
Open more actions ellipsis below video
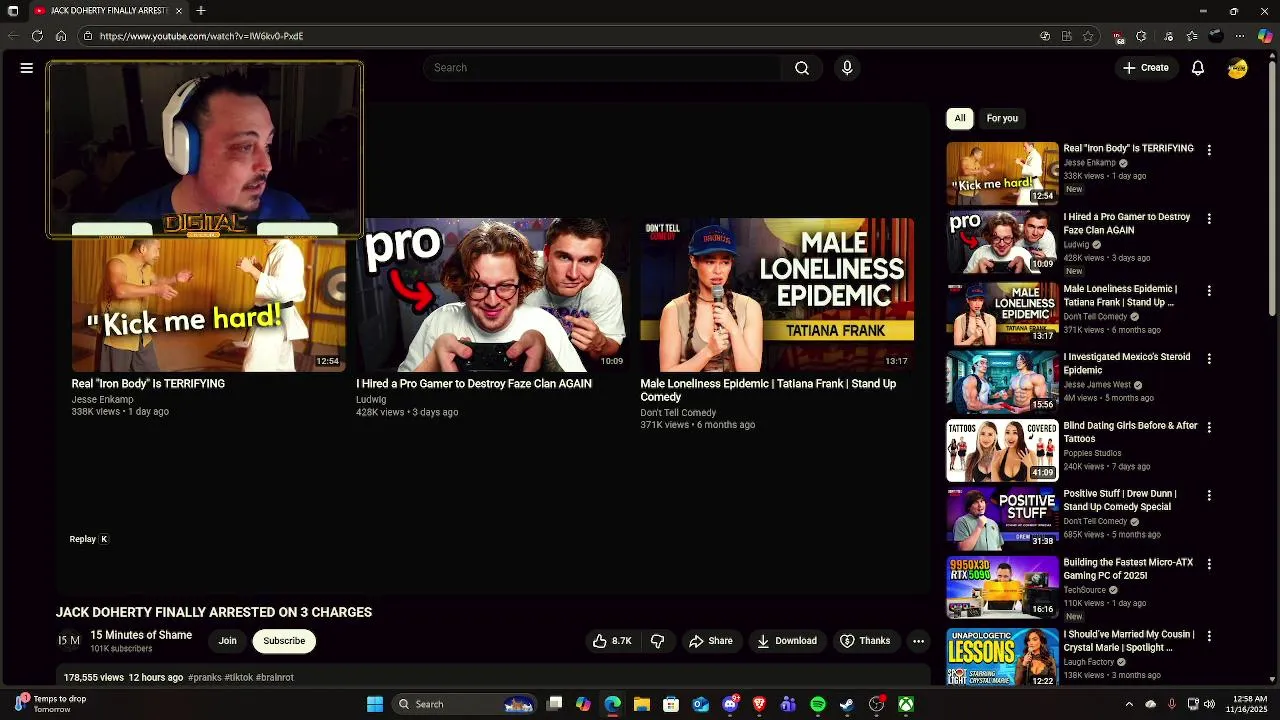918,641
